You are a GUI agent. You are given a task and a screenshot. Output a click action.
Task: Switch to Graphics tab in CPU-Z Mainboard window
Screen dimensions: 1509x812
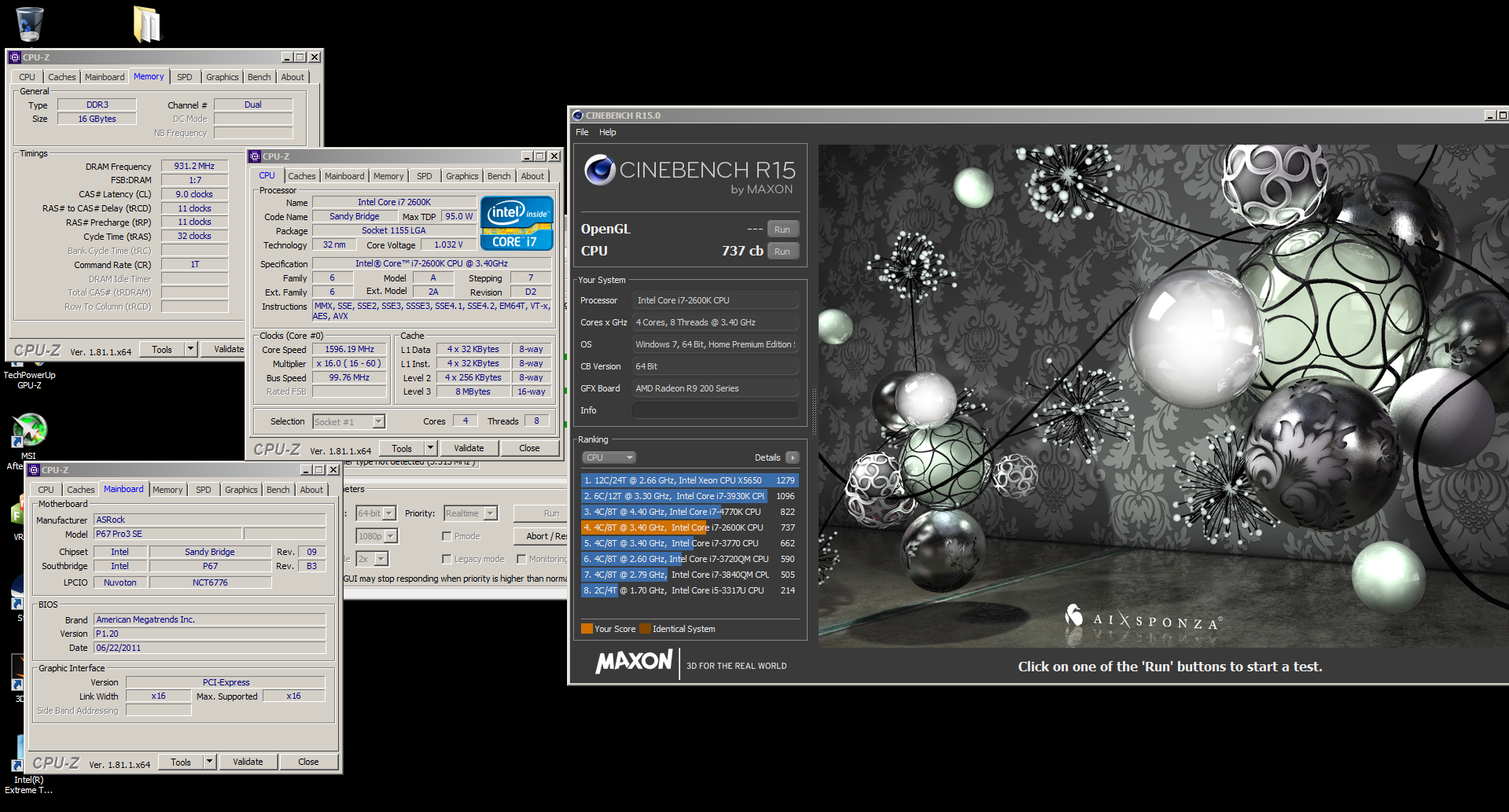241,490
